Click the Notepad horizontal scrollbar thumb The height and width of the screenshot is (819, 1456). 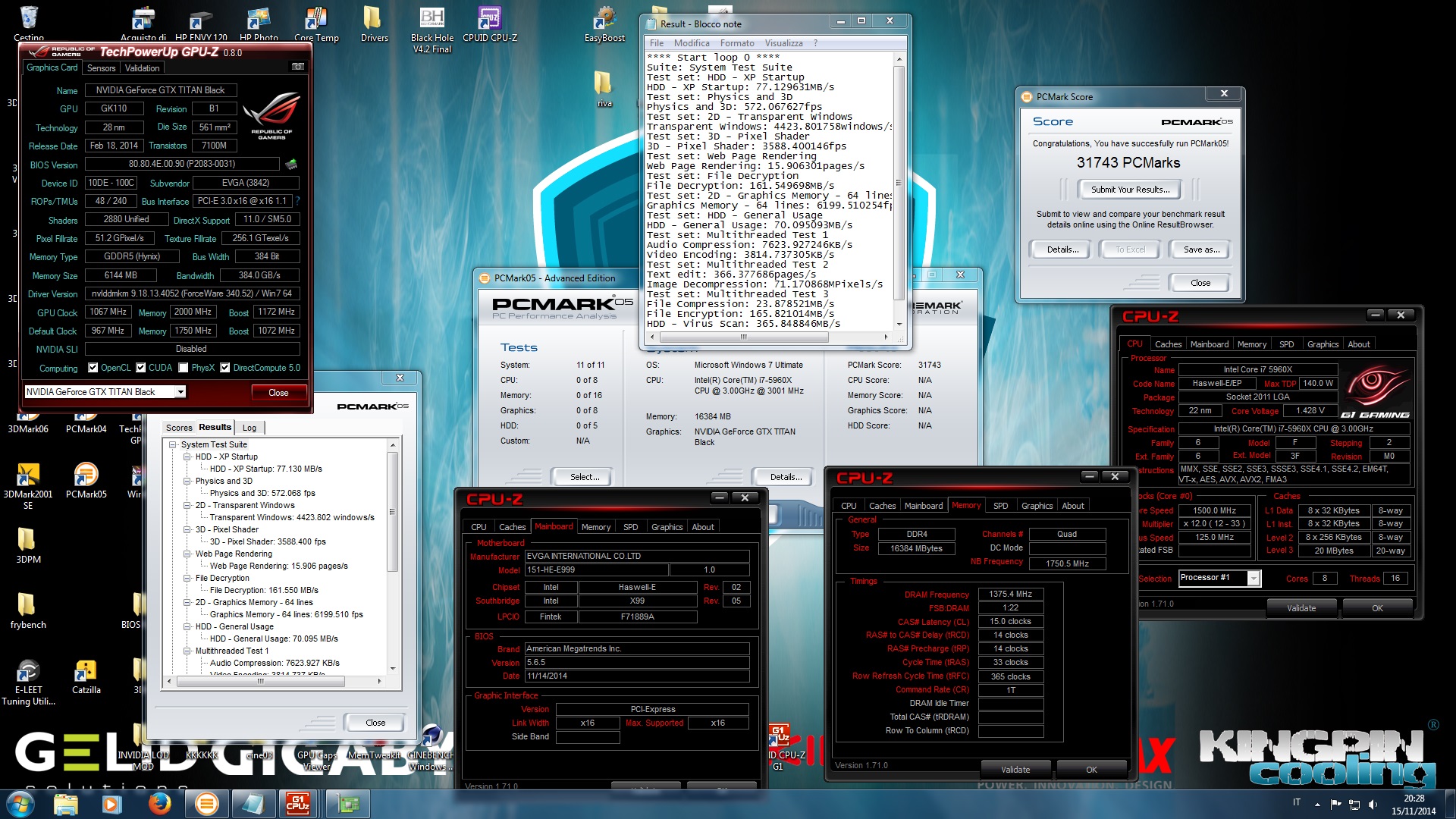(x=743, y=337)
